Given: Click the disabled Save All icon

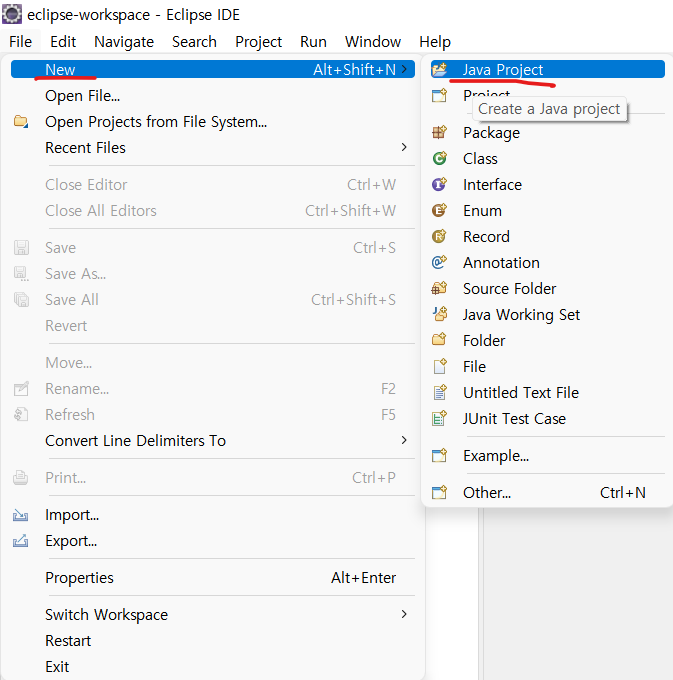Looking at the screenshot, I should pos(21,300).
